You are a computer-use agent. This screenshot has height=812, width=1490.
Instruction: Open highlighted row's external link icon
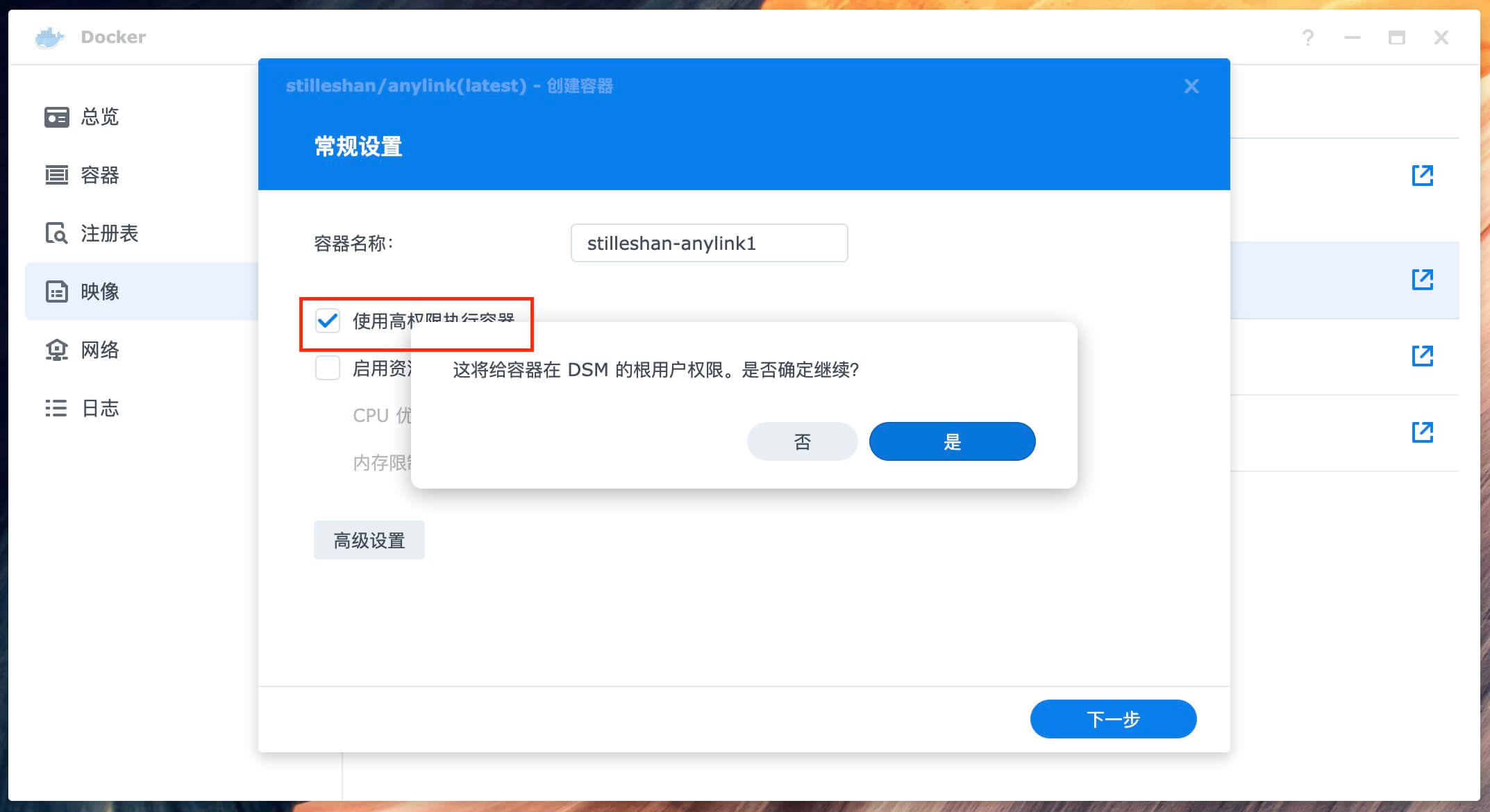(x=1422, y=280)
